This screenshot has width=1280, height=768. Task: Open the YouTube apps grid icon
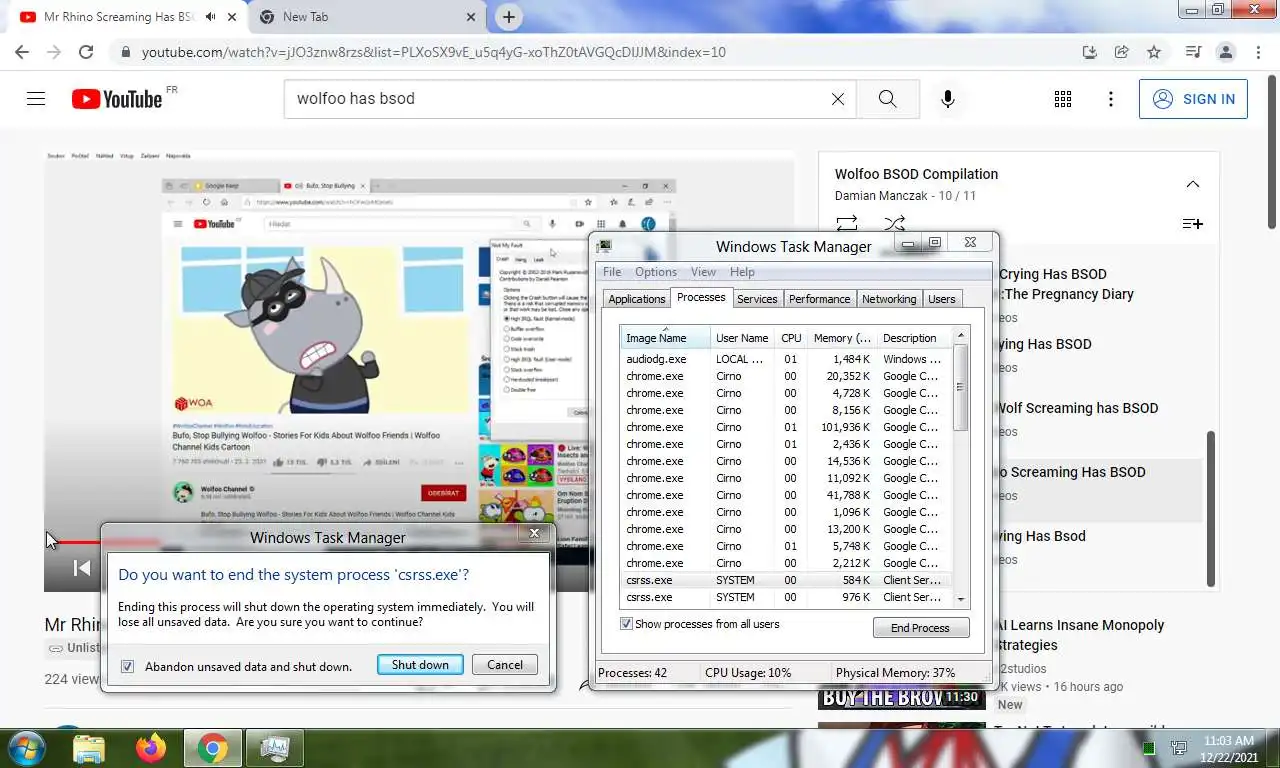click(x=1063, y=99)
